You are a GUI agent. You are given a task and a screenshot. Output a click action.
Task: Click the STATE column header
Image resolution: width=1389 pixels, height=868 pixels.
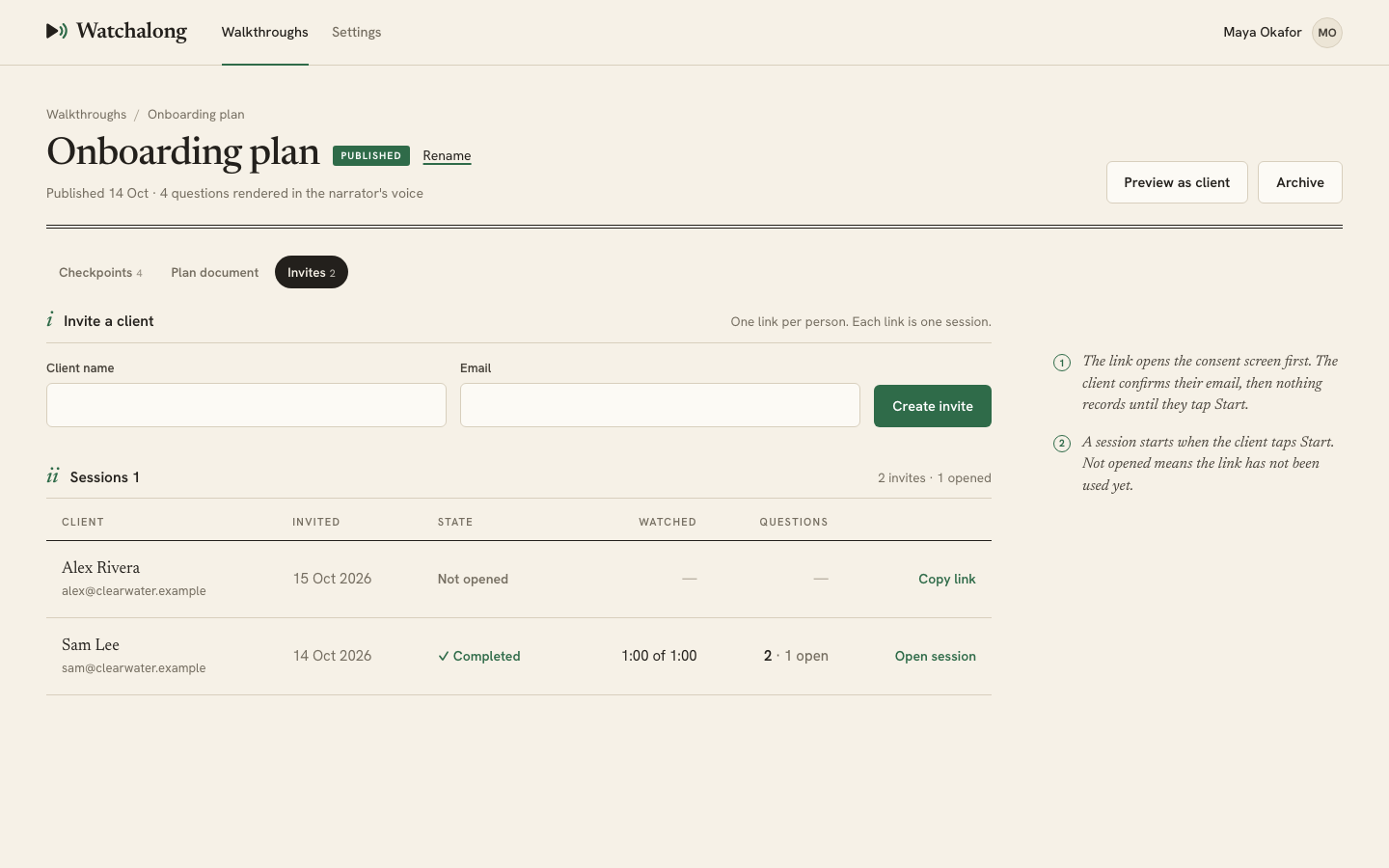(455, 522)
